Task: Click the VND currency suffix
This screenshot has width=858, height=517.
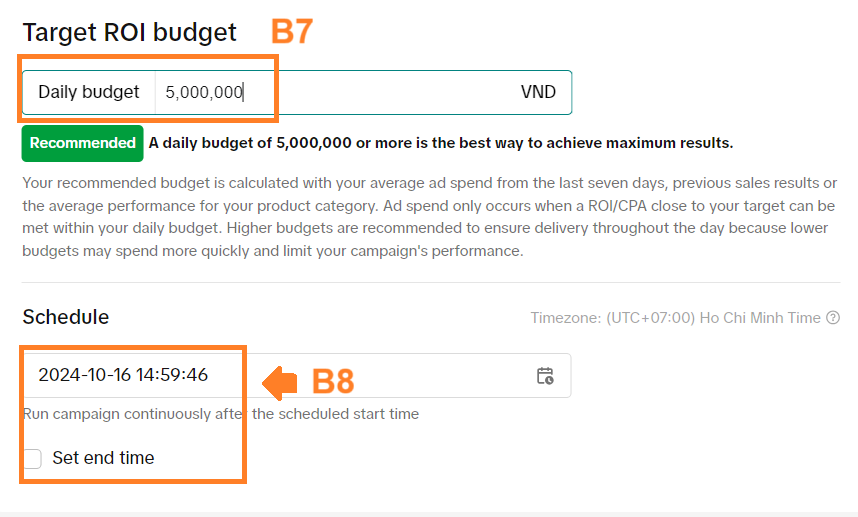Action: tap(538, 92)
